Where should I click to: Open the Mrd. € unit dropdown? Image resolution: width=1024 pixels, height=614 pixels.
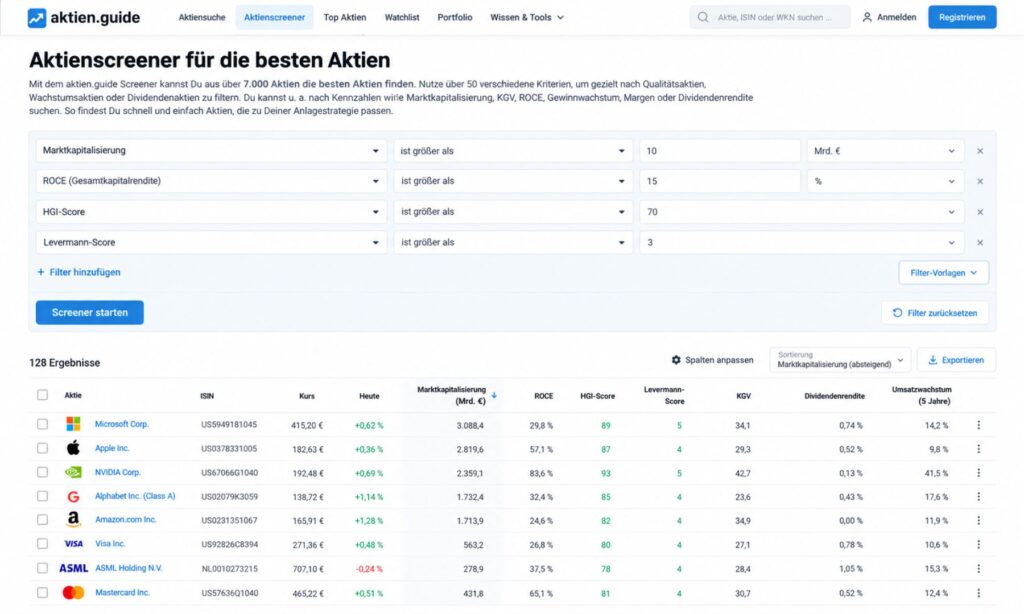pos(885,151)
